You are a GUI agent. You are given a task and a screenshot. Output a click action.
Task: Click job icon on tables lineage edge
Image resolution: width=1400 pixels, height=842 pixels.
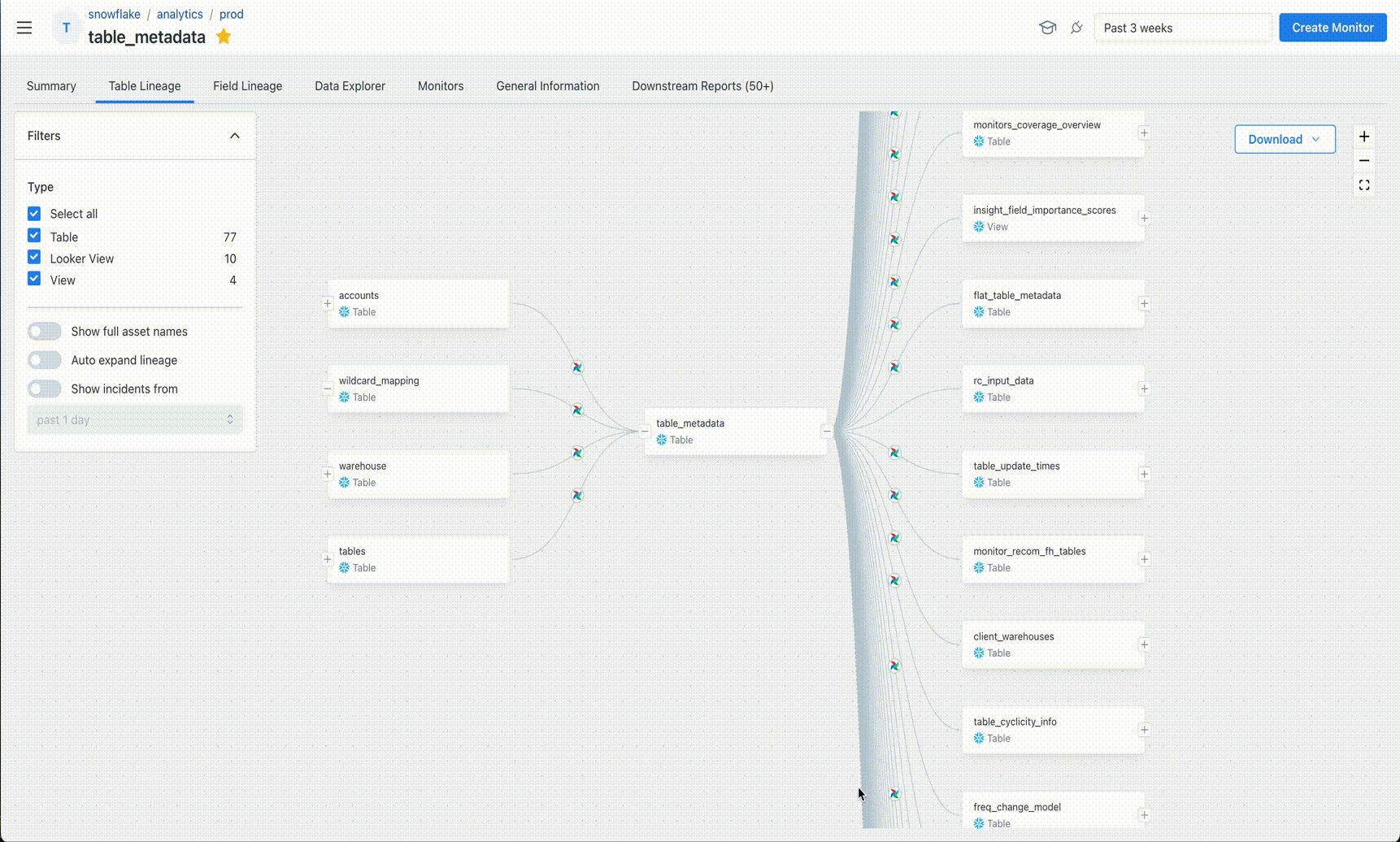577,495
